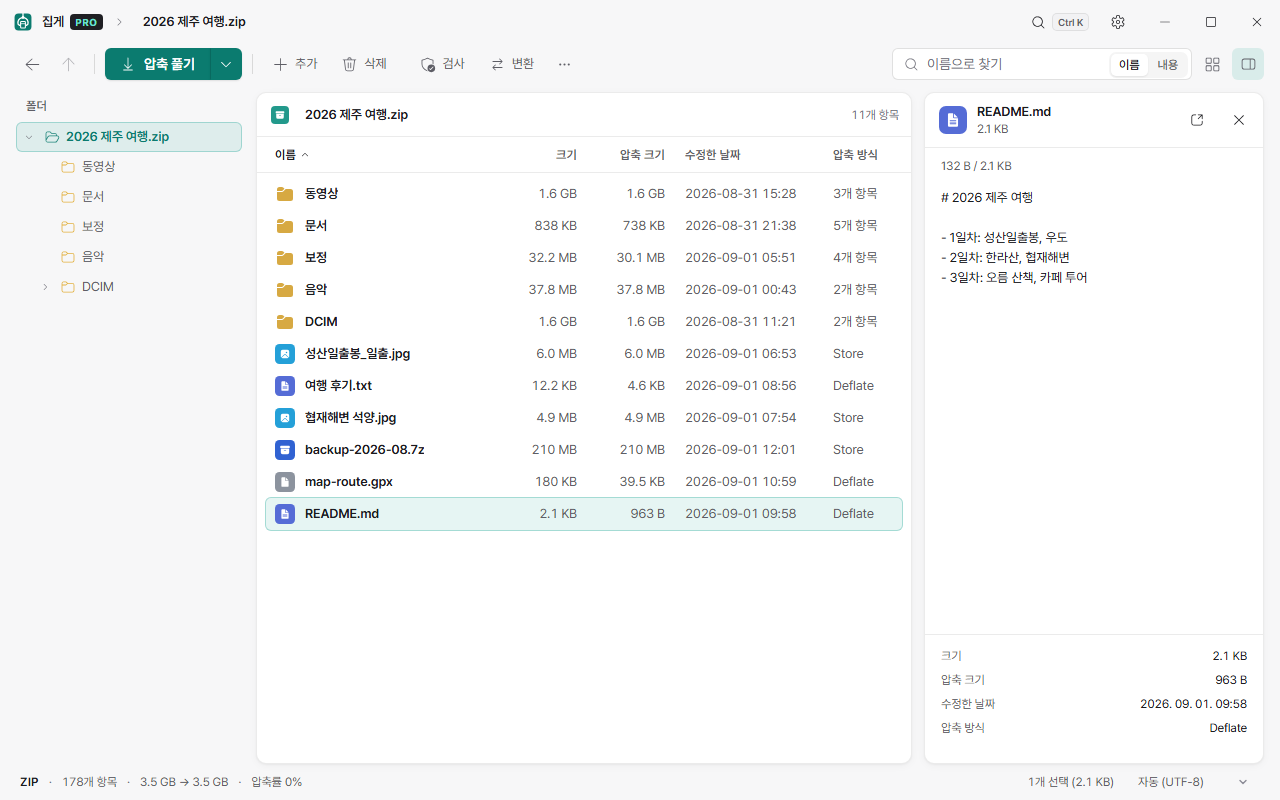Image resolution: width=1280 pixels, height=800 pixels.
Task: Select the DCIM folder row in file list
Action: point(584,322)
